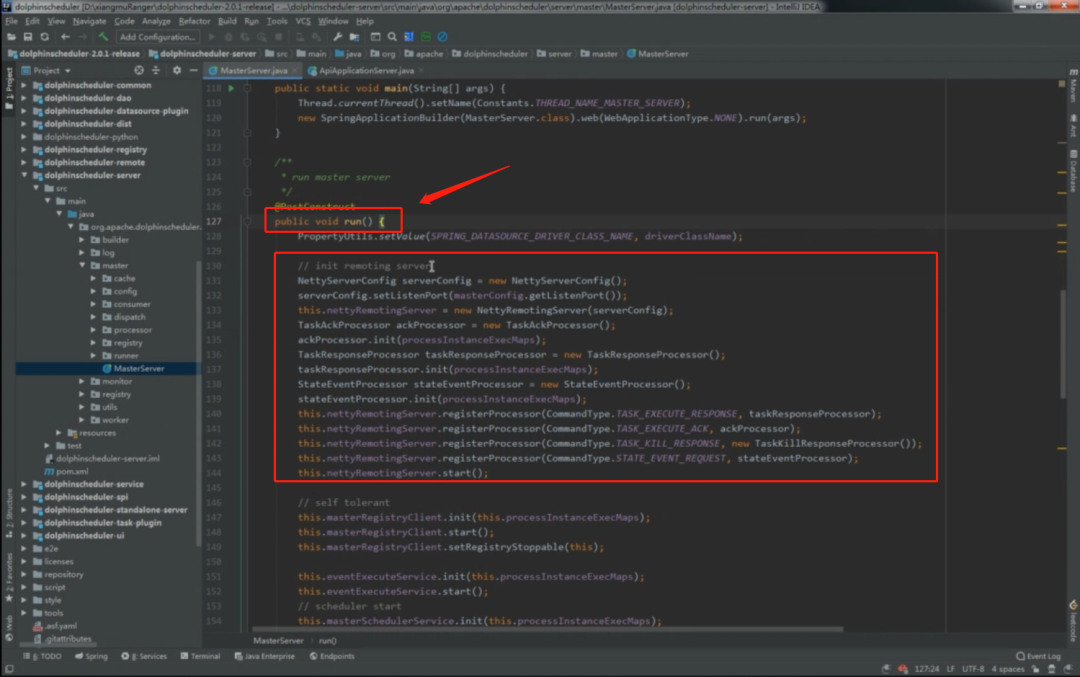Click the 127:24 line position status
The width and height of the screenshot is (1080, 677).
[926, 669]
